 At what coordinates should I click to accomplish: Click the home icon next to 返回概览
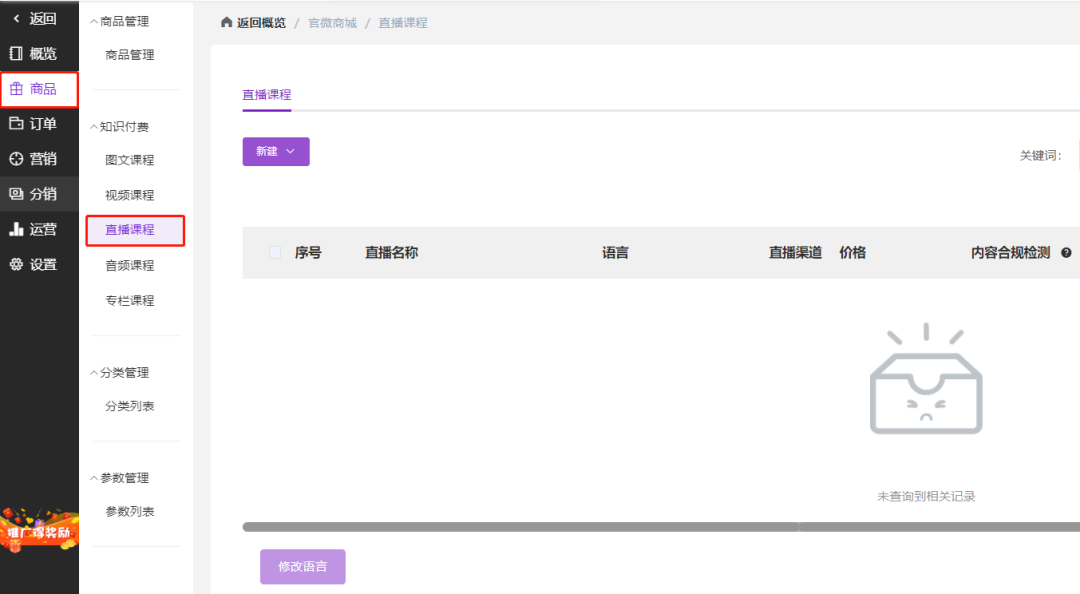click(226, 22)
